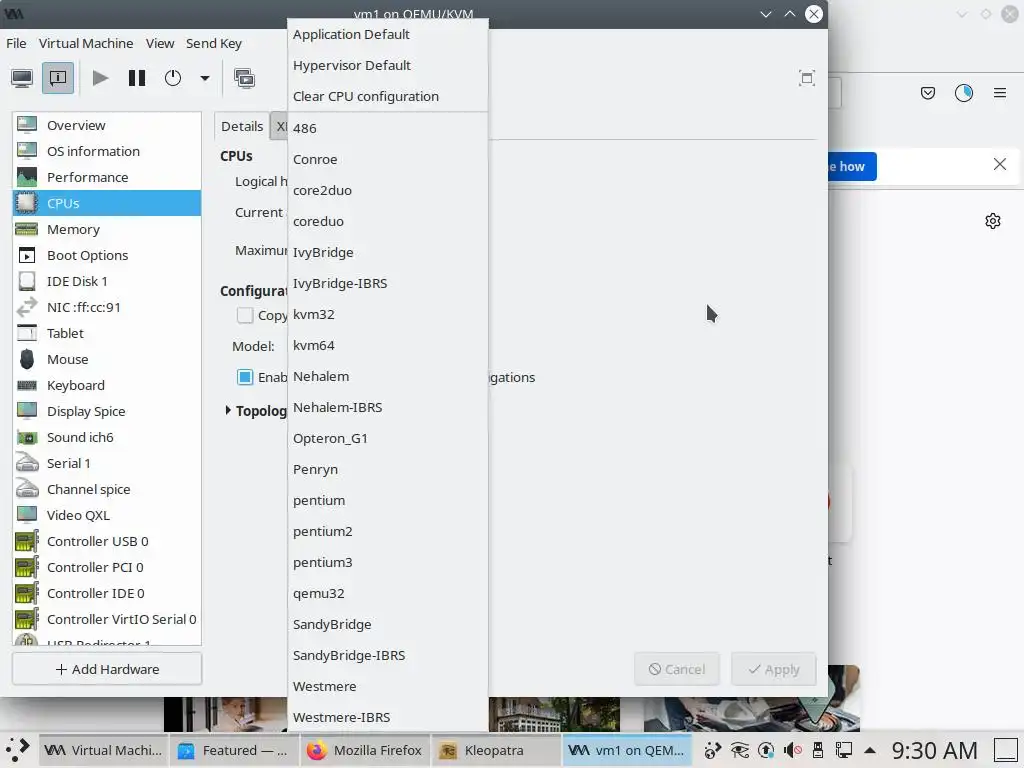Open Memory hardware entry

pos(107,229)
